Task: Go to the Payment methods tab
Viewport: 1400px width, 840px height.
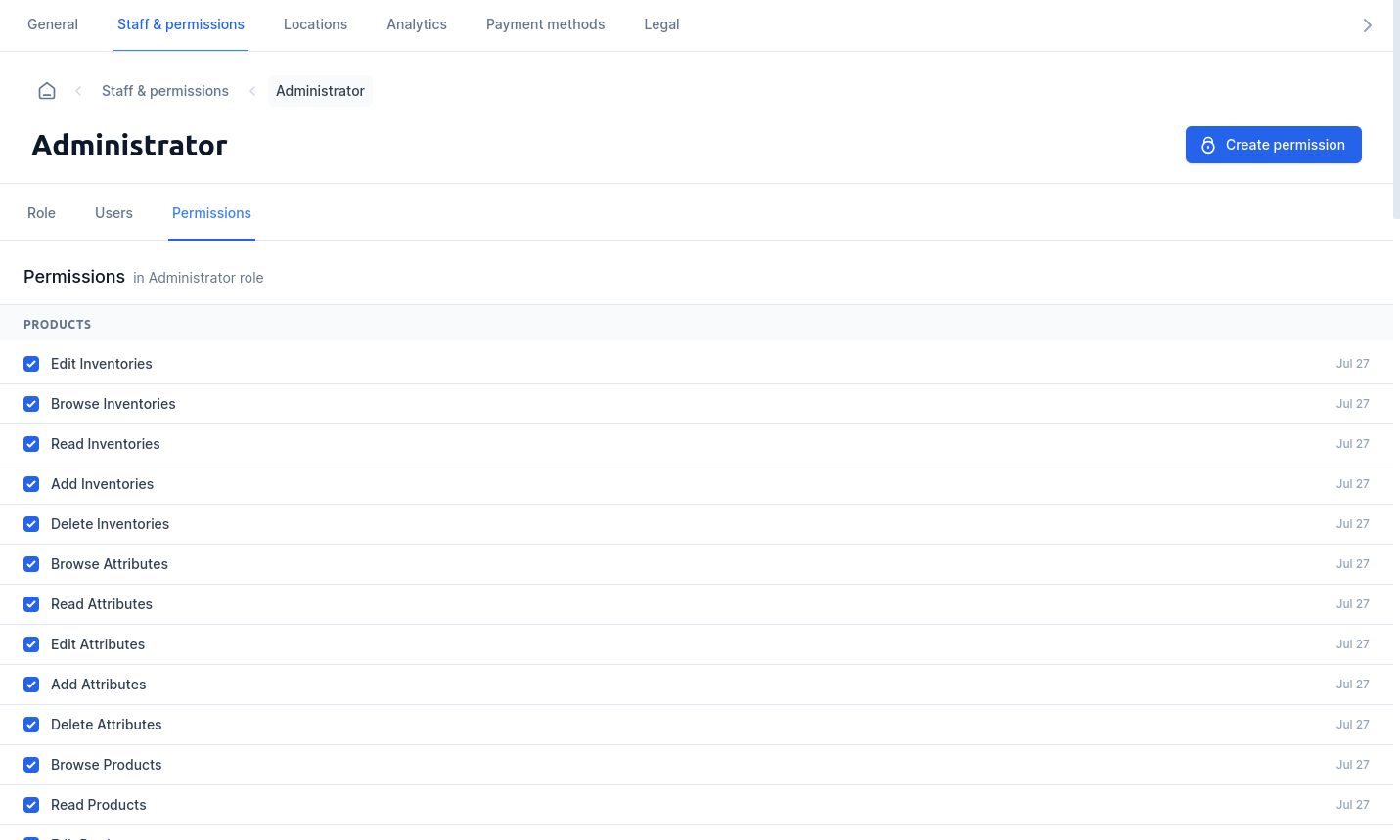Action: (x=545, y=24)
